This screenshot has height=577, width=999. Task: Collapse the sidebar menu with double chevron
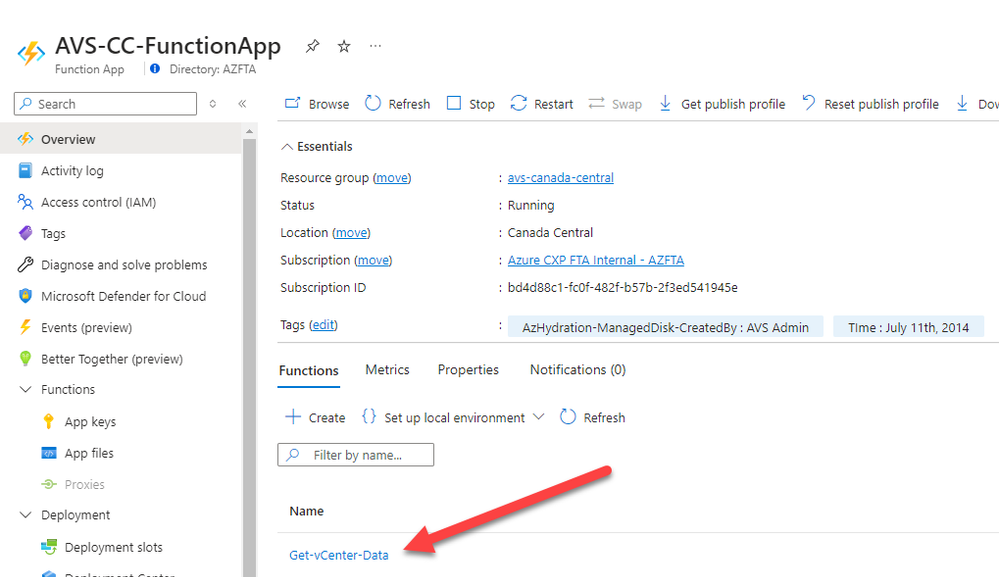coord(242,104)
